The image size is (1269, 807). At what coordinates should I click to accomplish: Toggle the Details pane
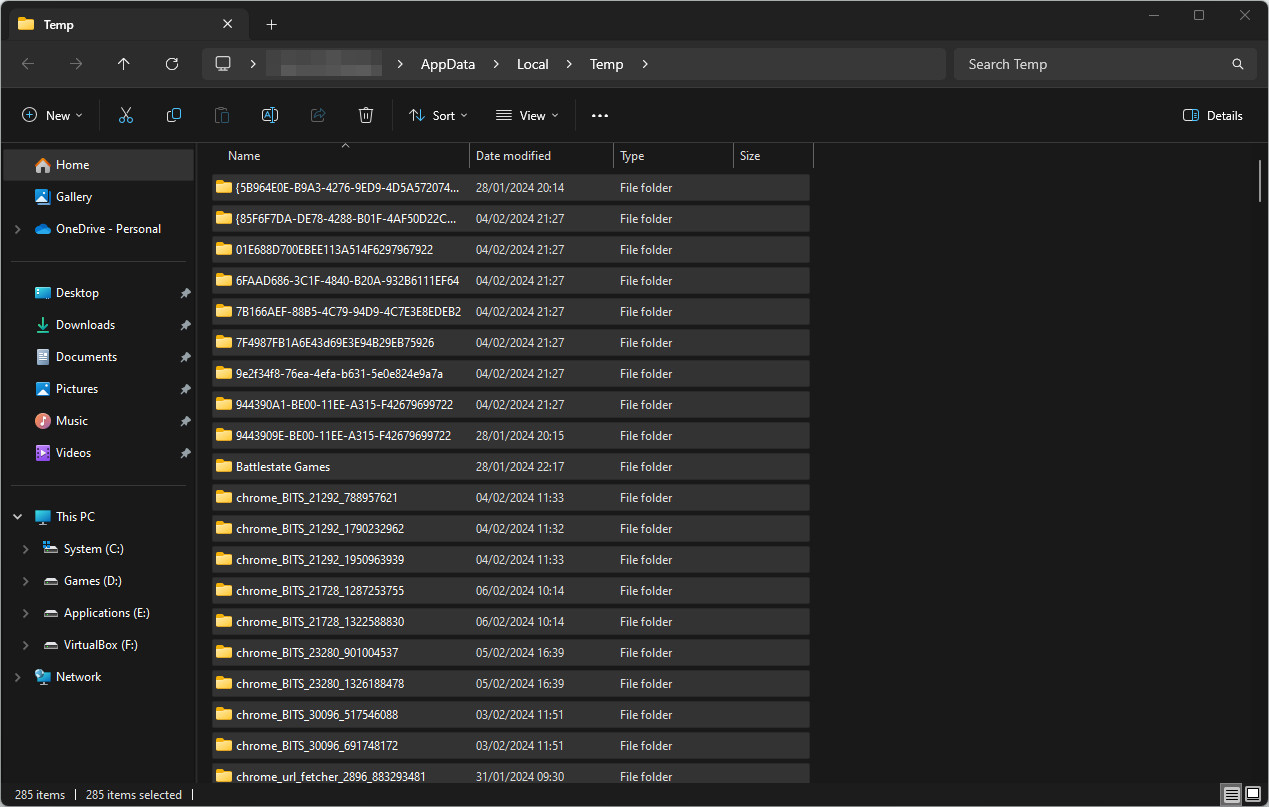(x=1212, y=116)
